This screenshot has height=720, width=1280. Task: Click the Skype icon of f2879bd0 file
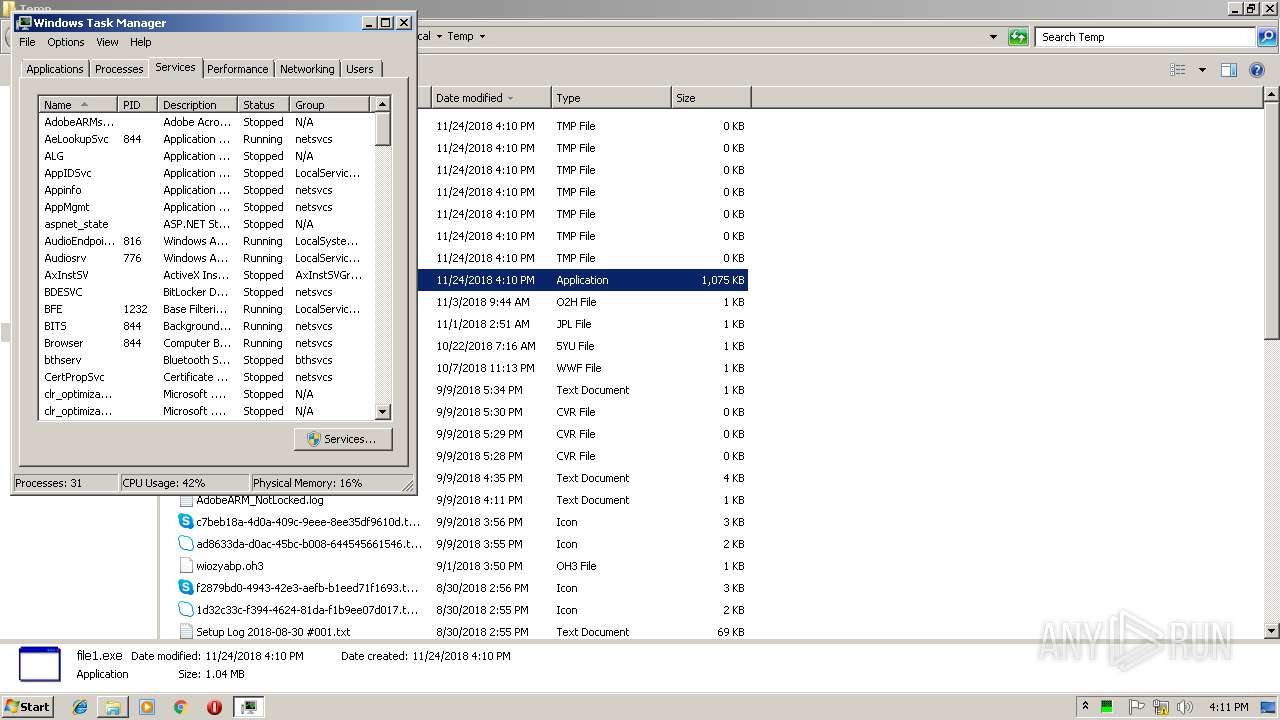pyautogui.click(x=186, y=588)
